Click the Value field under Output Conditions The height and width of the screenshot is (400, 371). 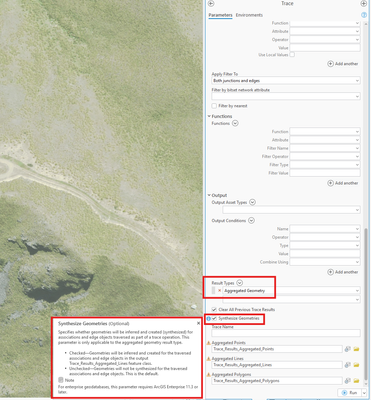[325, 254]
